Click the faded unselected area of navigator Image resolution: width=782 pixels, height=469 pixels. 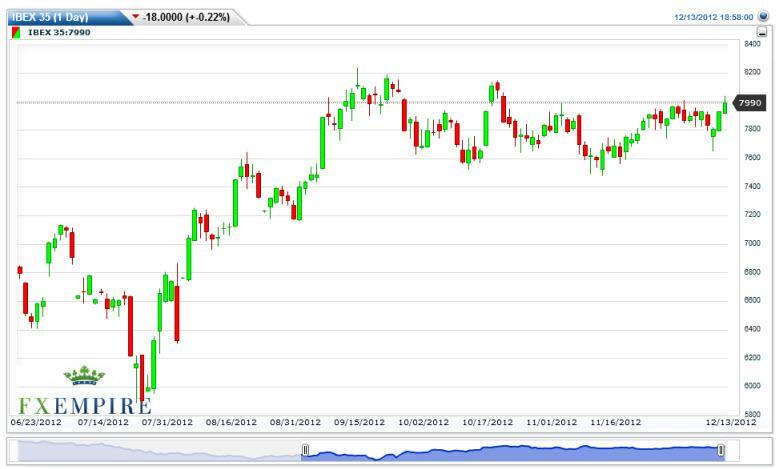(x=160, y=451)
